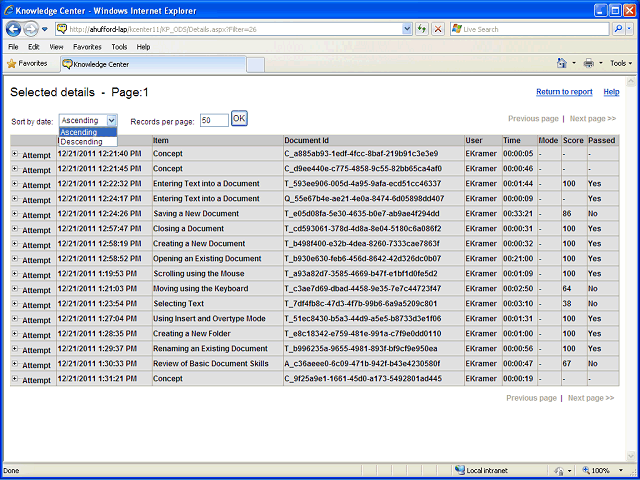Open the Favorites menu
640x480 pixels.
click(x=87, y=47)
